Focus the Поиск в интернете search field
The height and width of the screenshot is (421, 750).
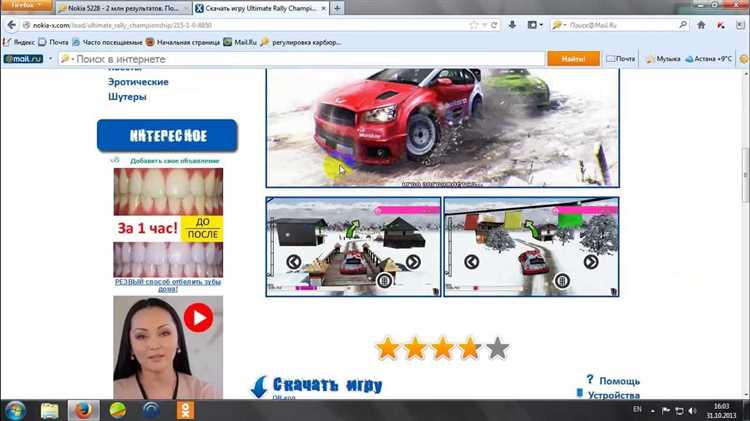tap(301, 59)
